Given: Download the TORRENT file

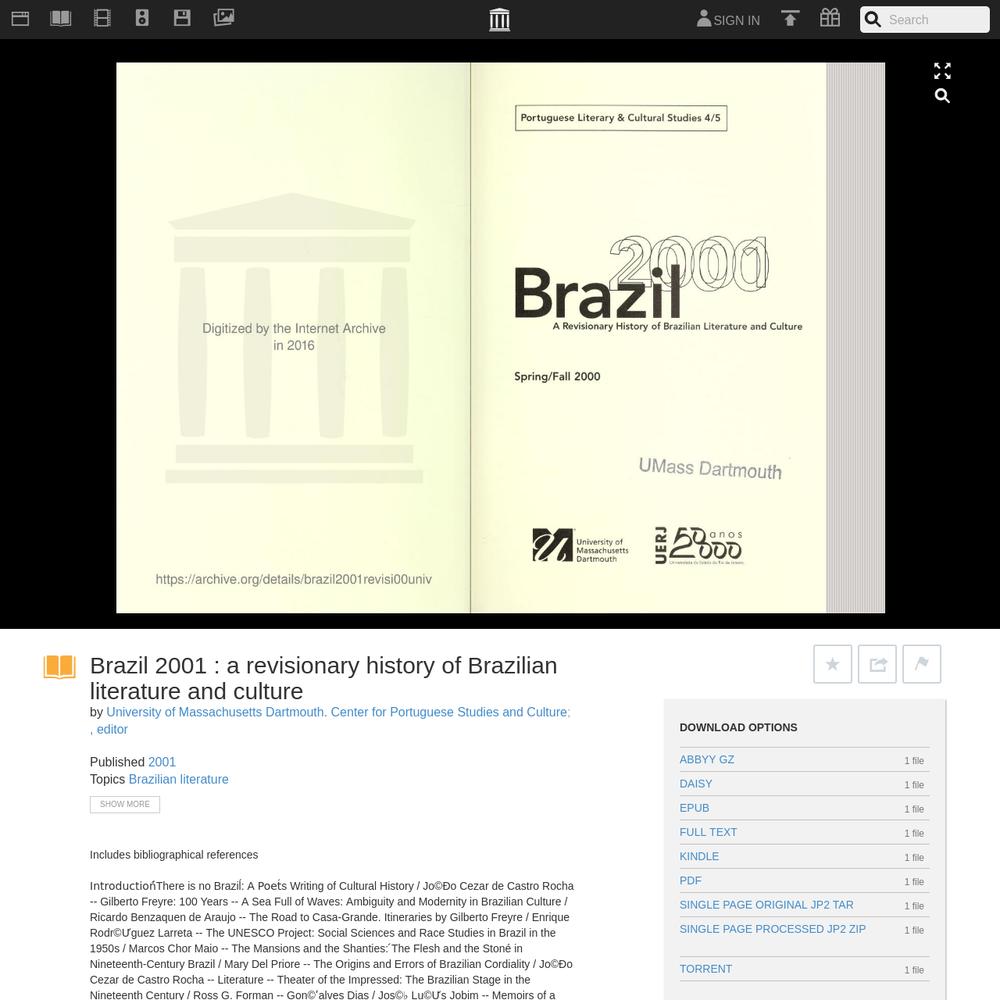Looking at the screenshot, I should [706, 969].
